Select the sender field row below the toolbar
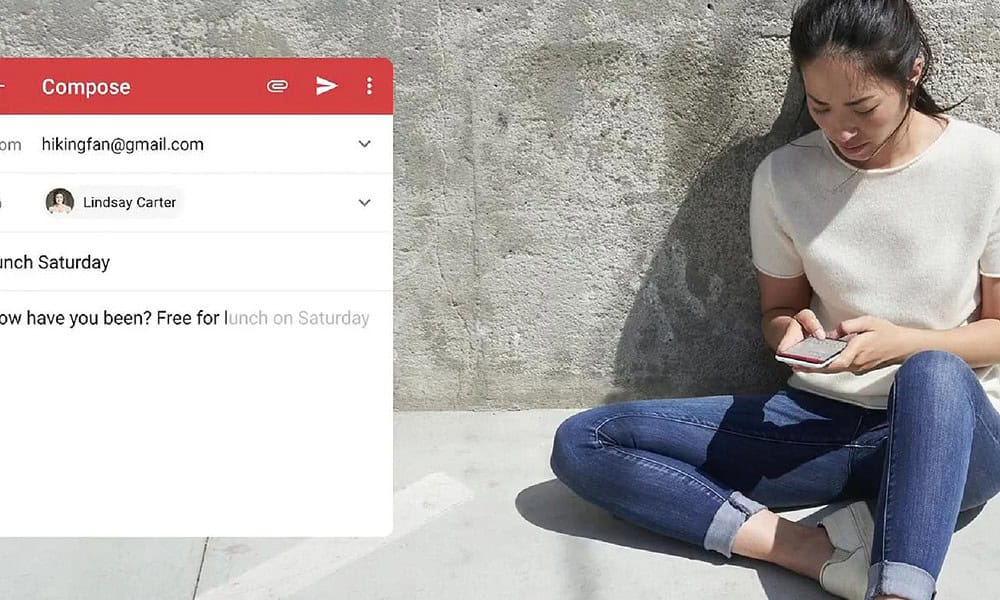Viewport: 1000px width, 600px height. point(180,144)
